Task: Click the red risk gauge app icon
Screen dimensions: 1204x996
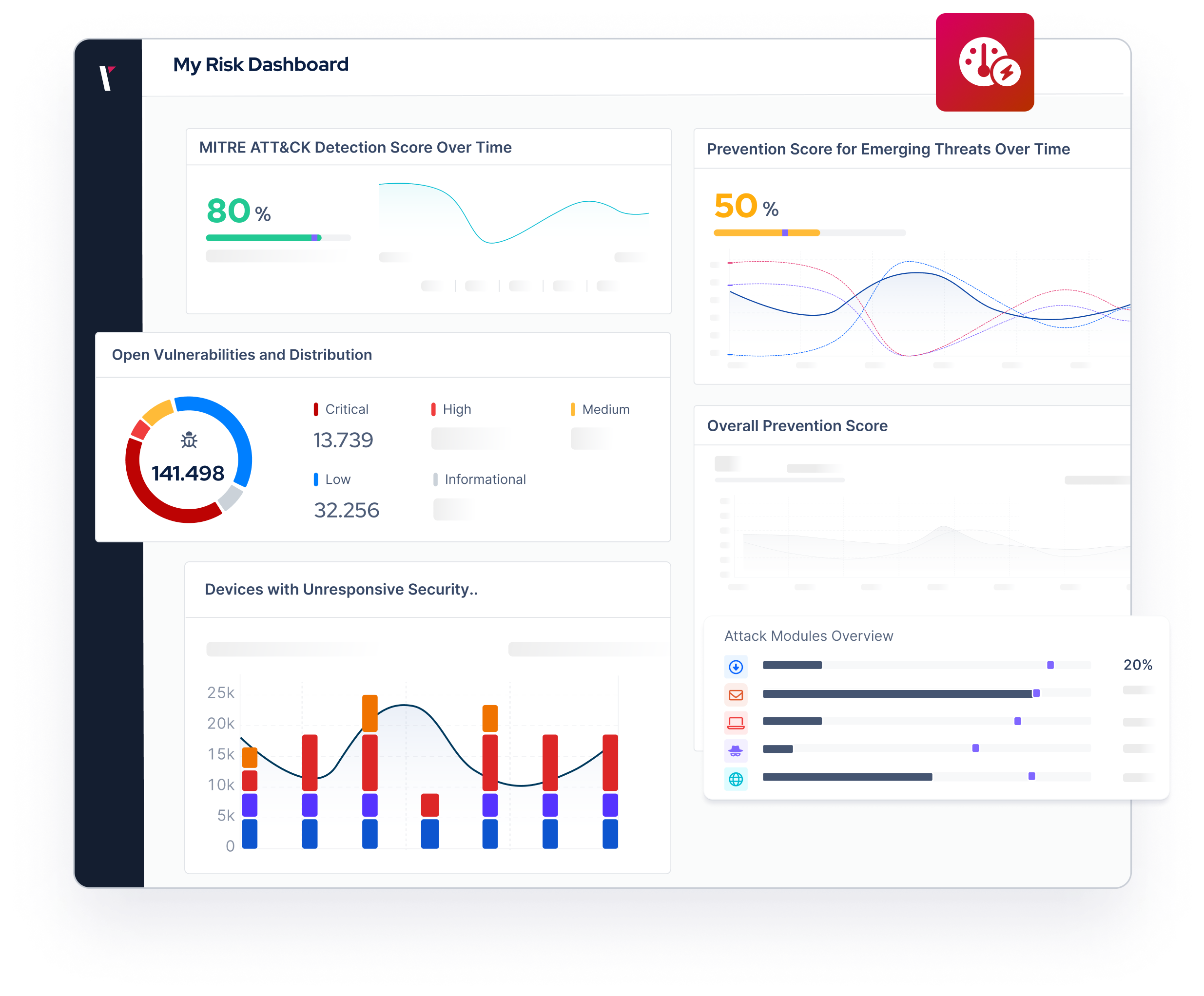Action: point(985,62)
